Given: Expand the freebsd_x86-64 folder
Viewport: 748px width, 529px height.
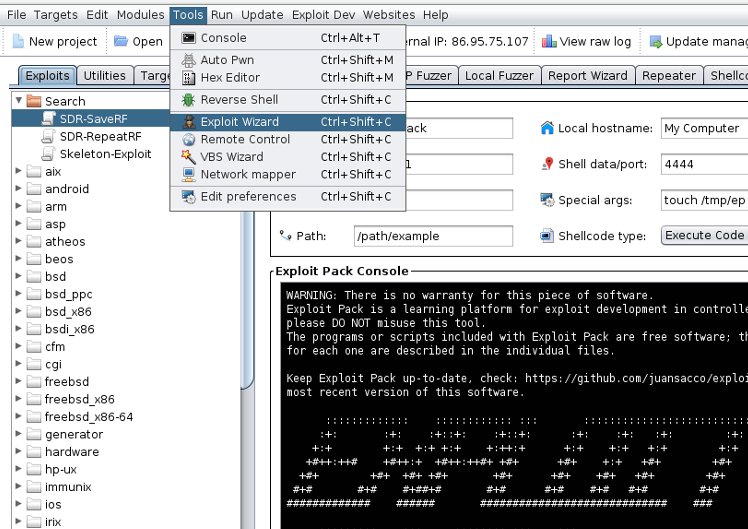Looking at the screenshot, I should coord(19,416).
